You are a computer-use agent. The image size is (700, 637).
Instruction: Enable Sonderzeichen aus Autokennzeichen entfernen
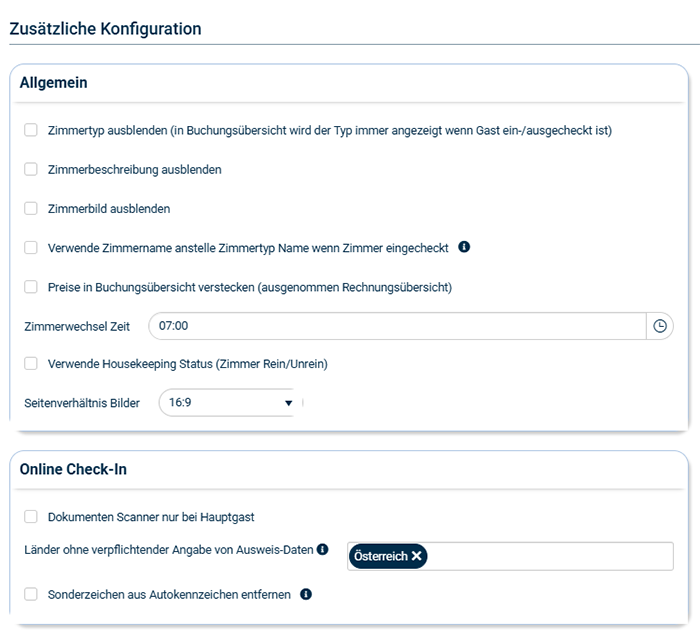point(31,594)
